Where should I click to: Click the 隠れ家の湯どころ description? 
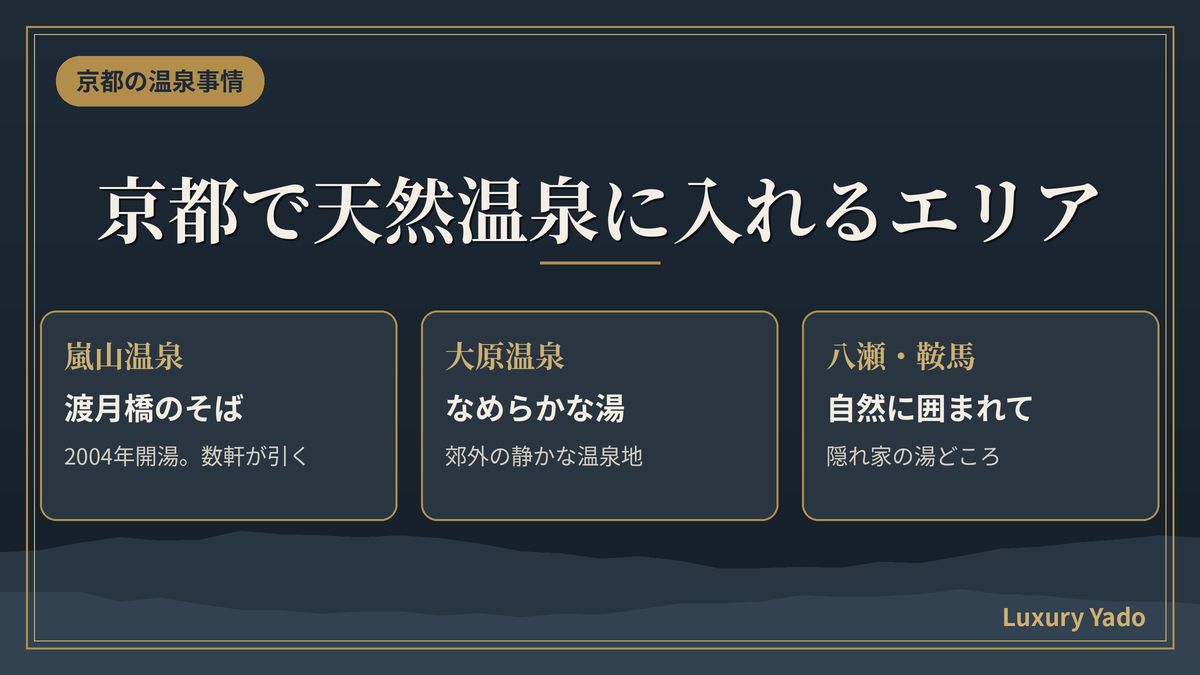pyautogui.click(x=914, y=457)
